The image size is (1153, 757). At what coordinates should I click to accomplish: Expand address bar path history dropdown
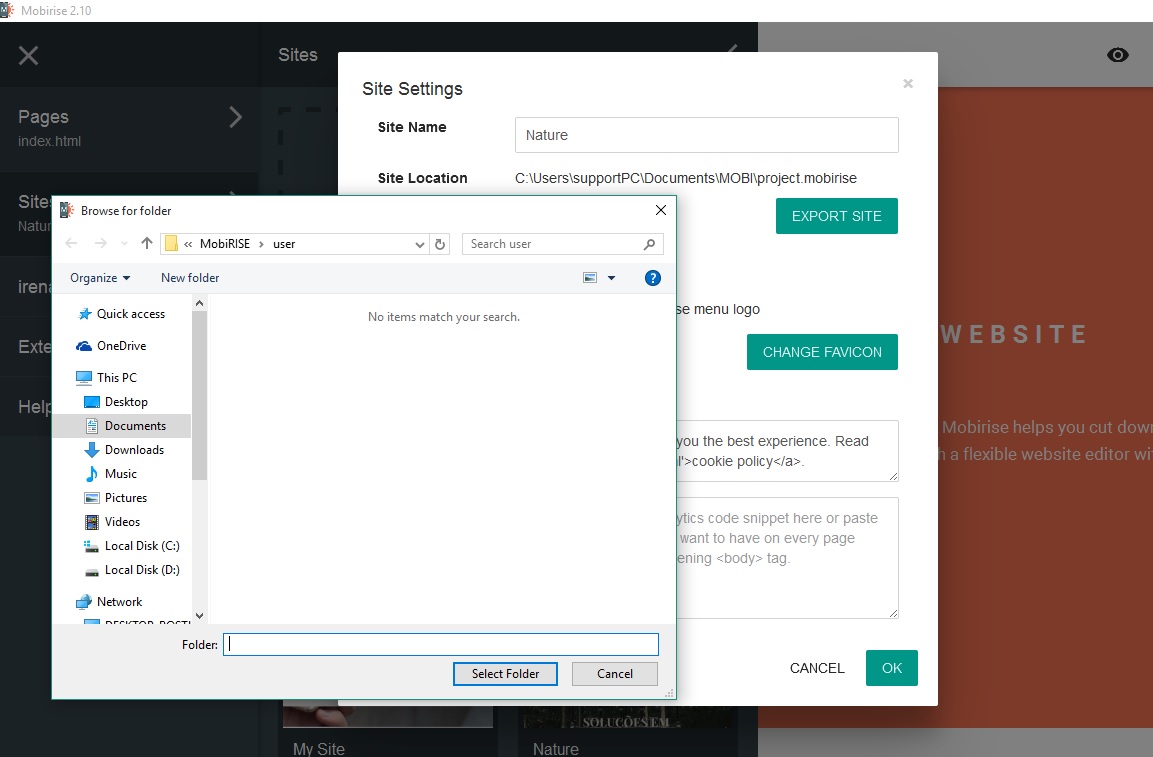tap(420, 244)
